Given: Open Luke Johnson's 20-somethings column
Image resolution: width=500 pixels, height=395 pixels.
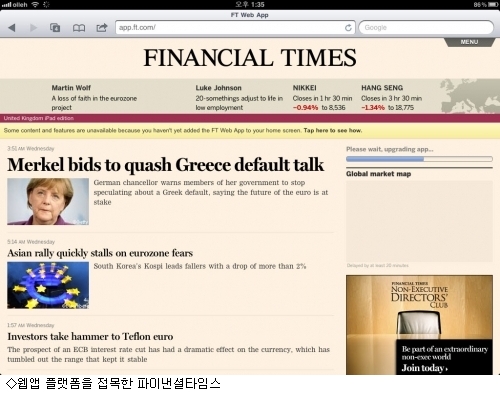Looking at the screenshot, I should click(x=239, y=98).
